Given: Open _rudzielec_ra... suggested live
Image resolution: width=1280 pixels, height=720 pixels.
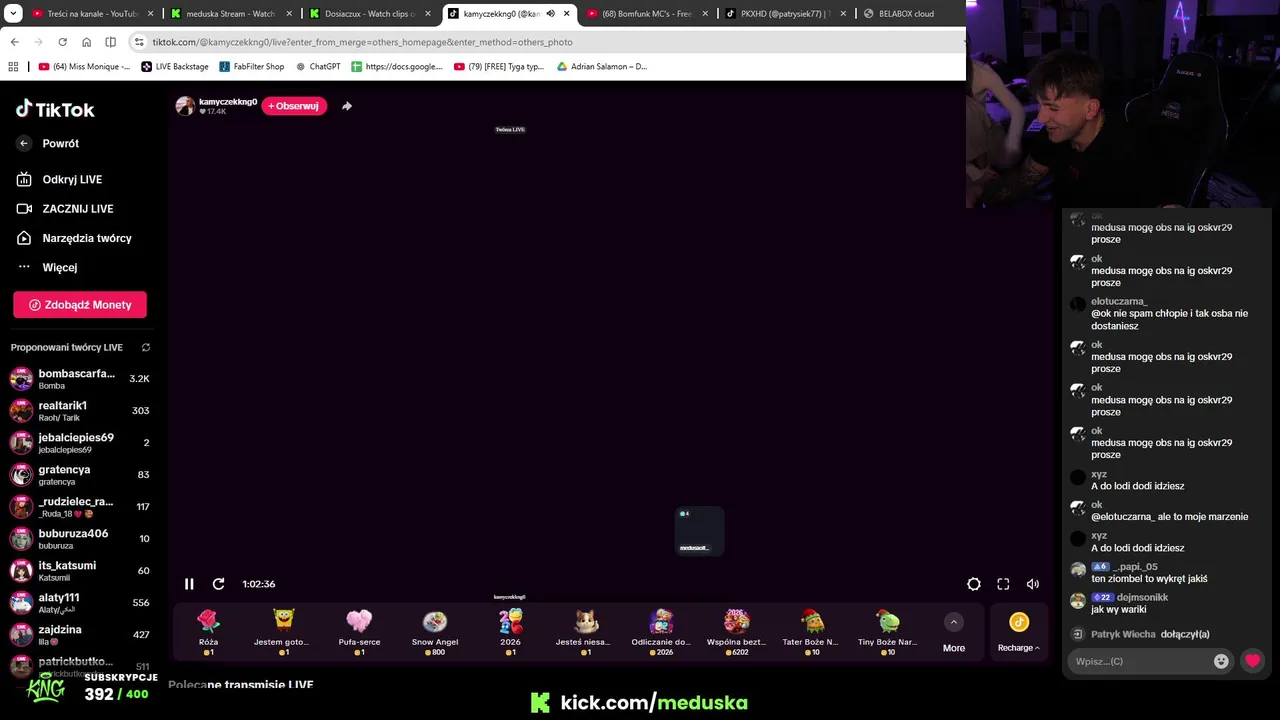Looking at the screenshot, I should (x=80, y=507).
